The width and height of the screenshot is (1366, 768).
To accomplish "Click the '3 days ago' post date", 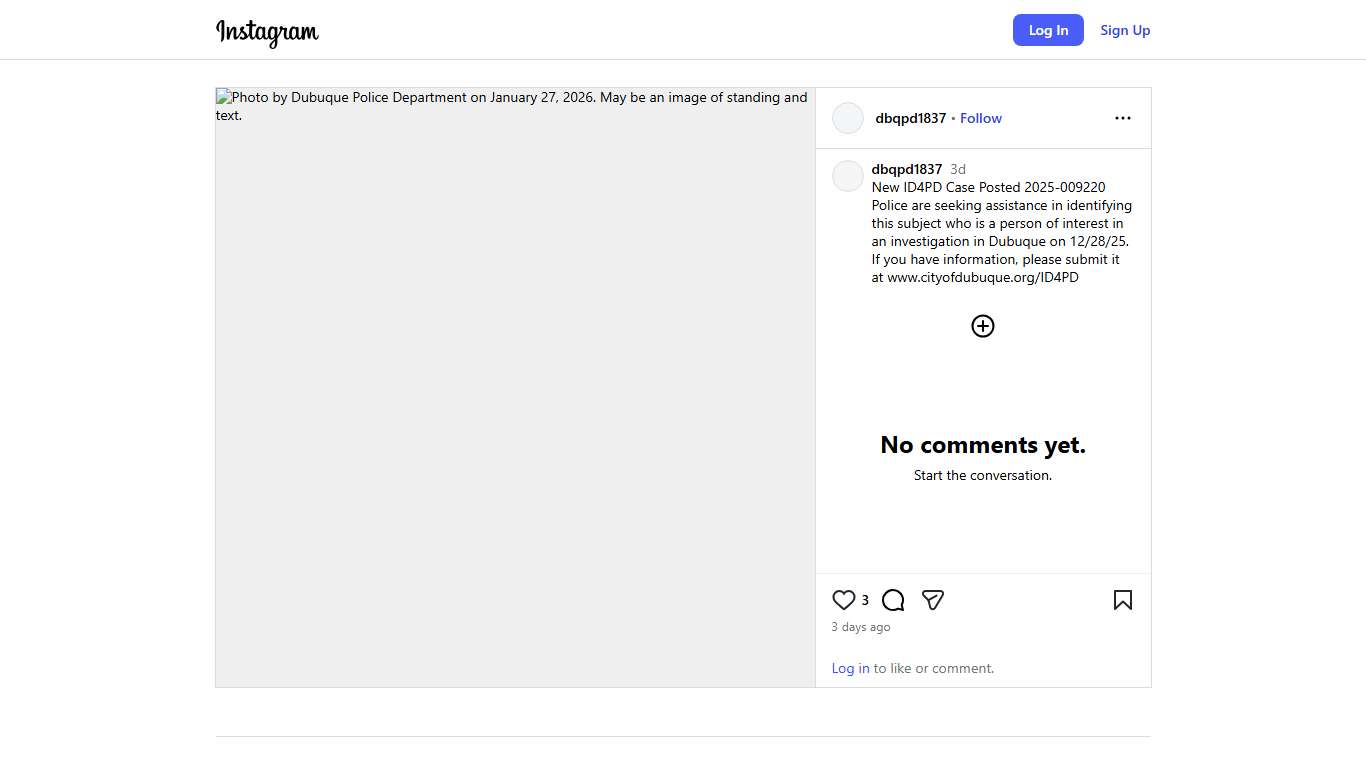I will click(860, 627).
